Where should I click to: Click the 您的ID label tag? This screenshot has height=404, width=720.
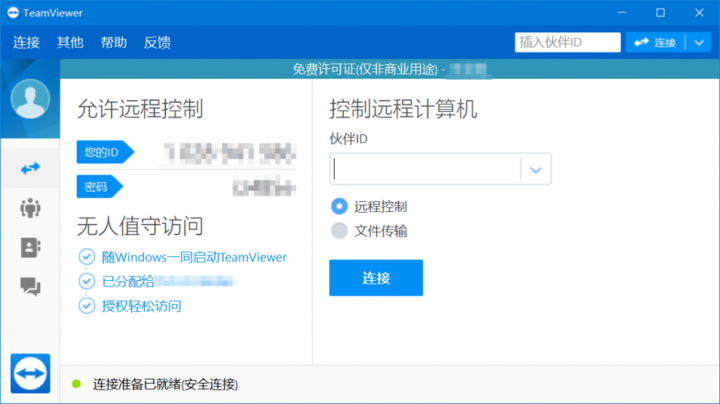(x=105, y=152)
